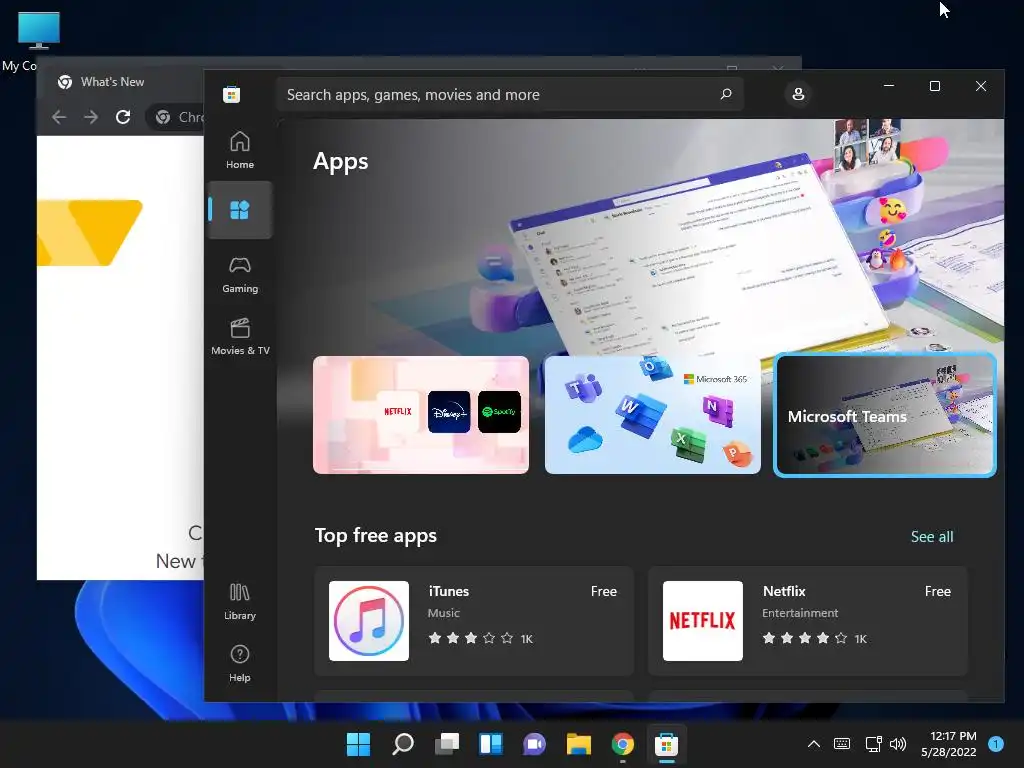This screenshot has width=1024, height=768.
Task: Open Help in Microsoft Store
Action: (240, 664)
